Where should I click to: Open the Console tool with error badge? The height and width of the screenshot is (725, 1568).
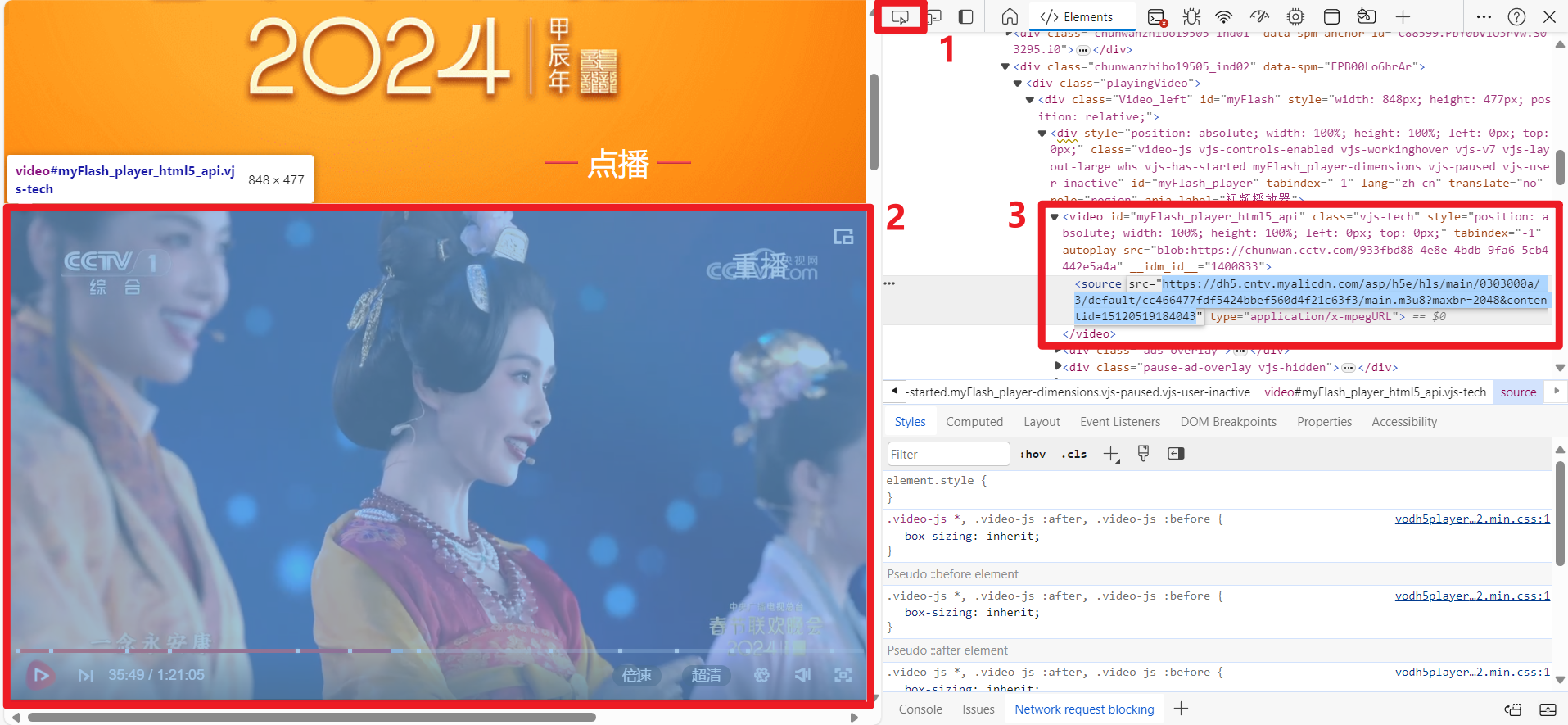(x=1156, y=17)
